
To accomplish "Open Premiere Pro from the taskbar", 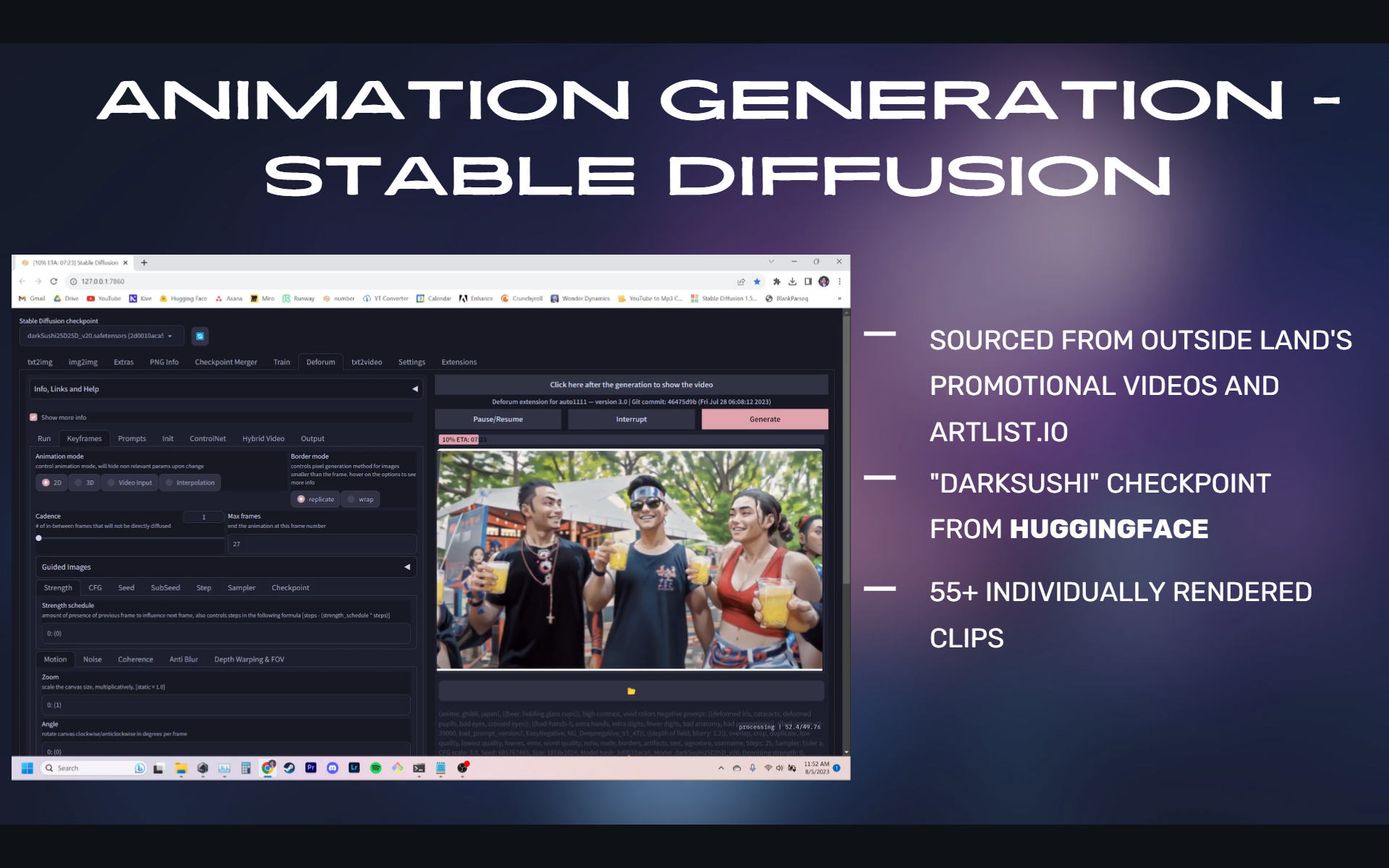I will coord(310,768).
